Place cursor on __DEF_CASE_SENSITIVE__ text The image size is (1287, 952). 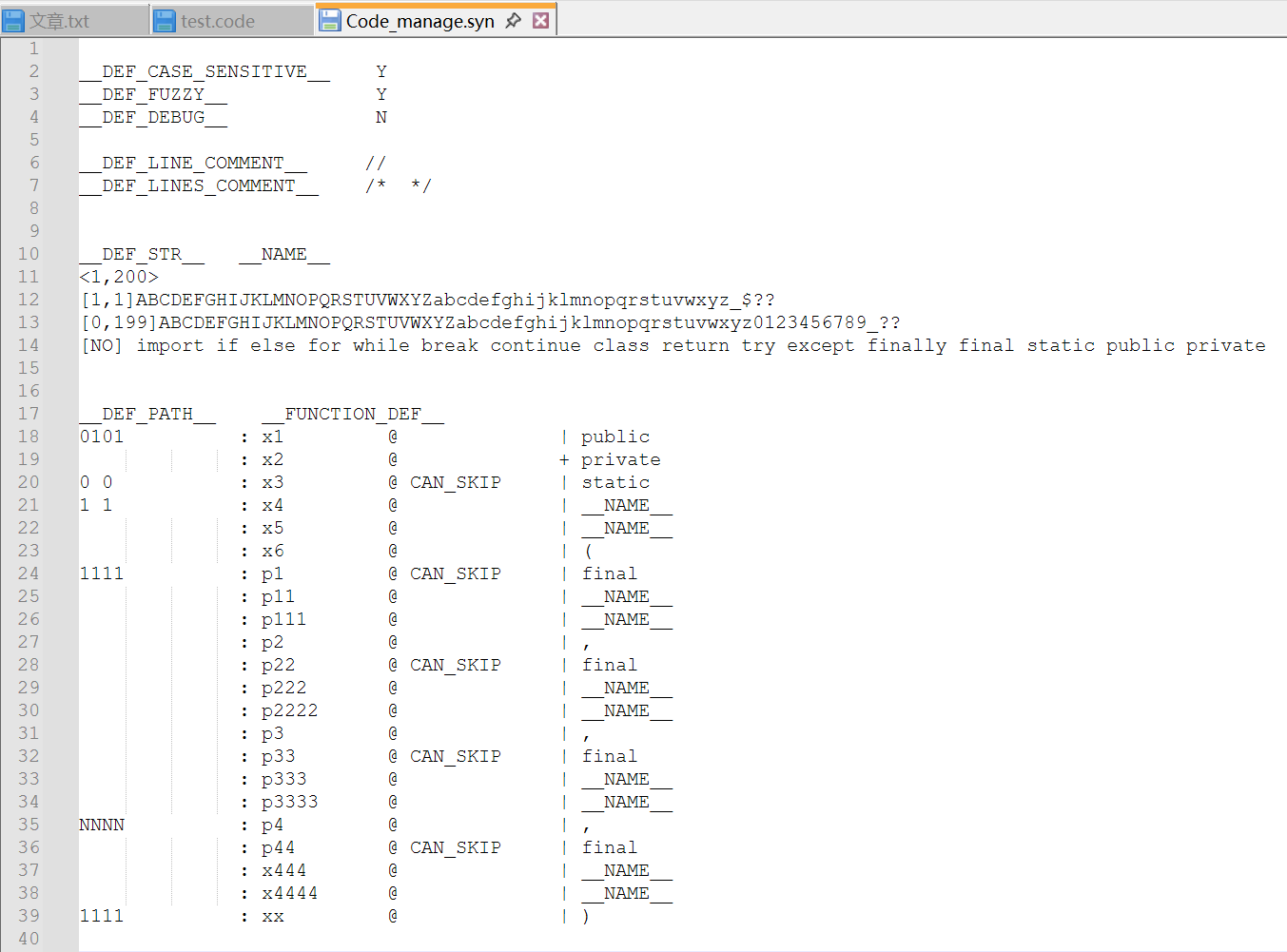(x=205, y=71)
